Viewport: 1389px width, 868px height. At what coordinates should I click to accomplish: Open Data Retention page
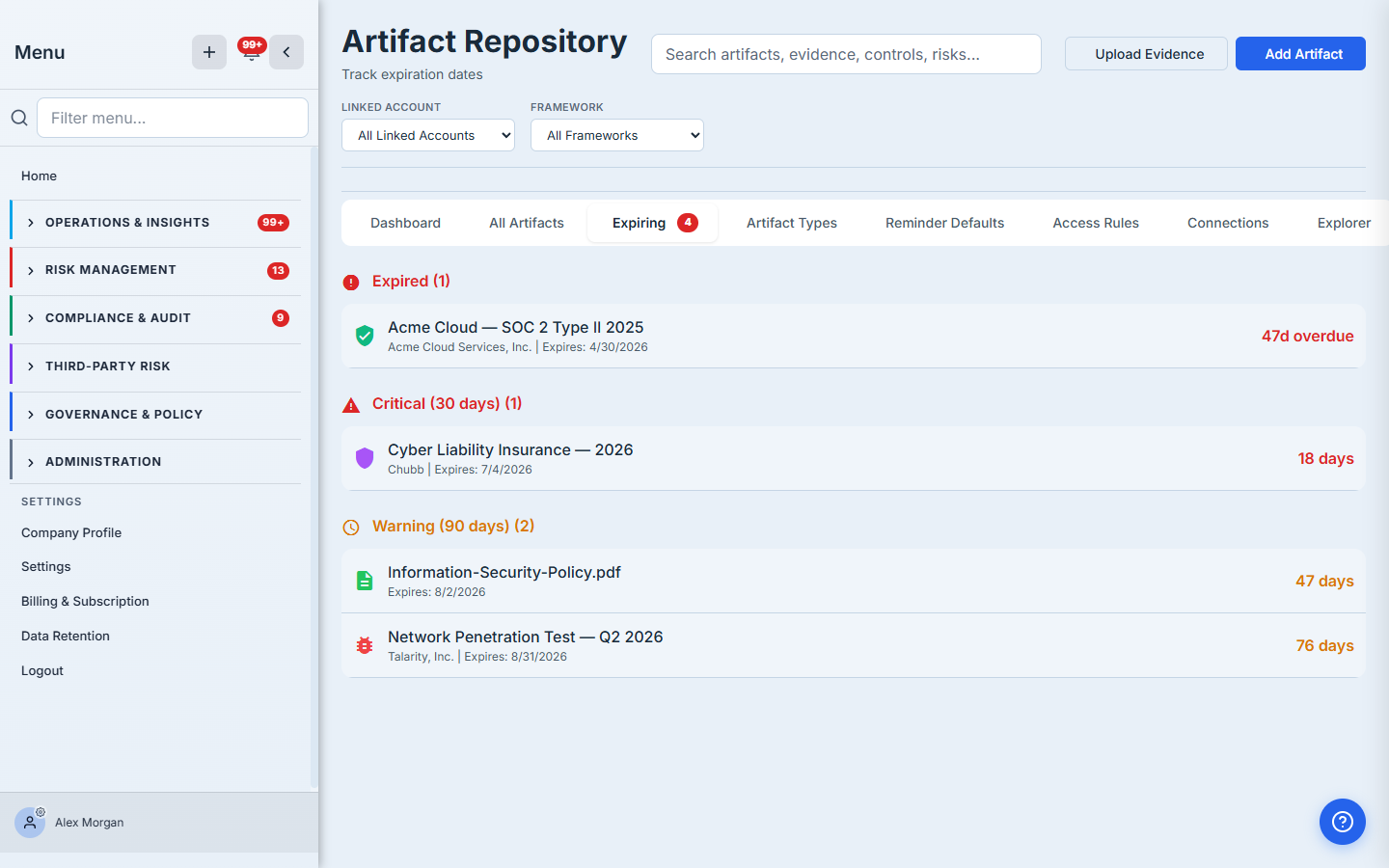pos(66,636)
